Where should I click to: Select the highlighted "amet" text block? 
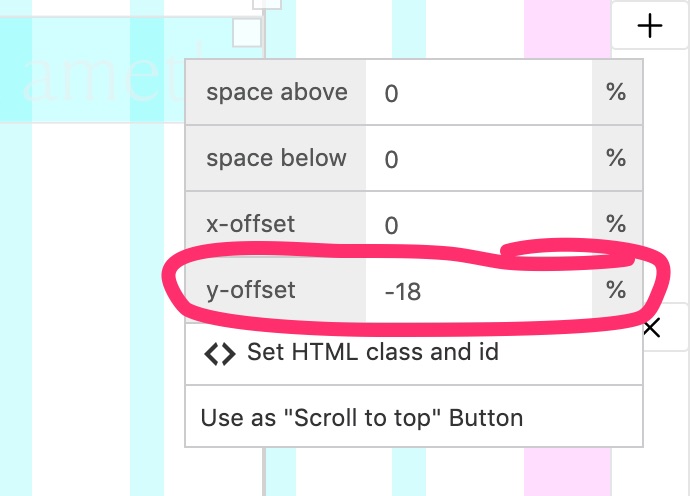click(x=90, y=75)
